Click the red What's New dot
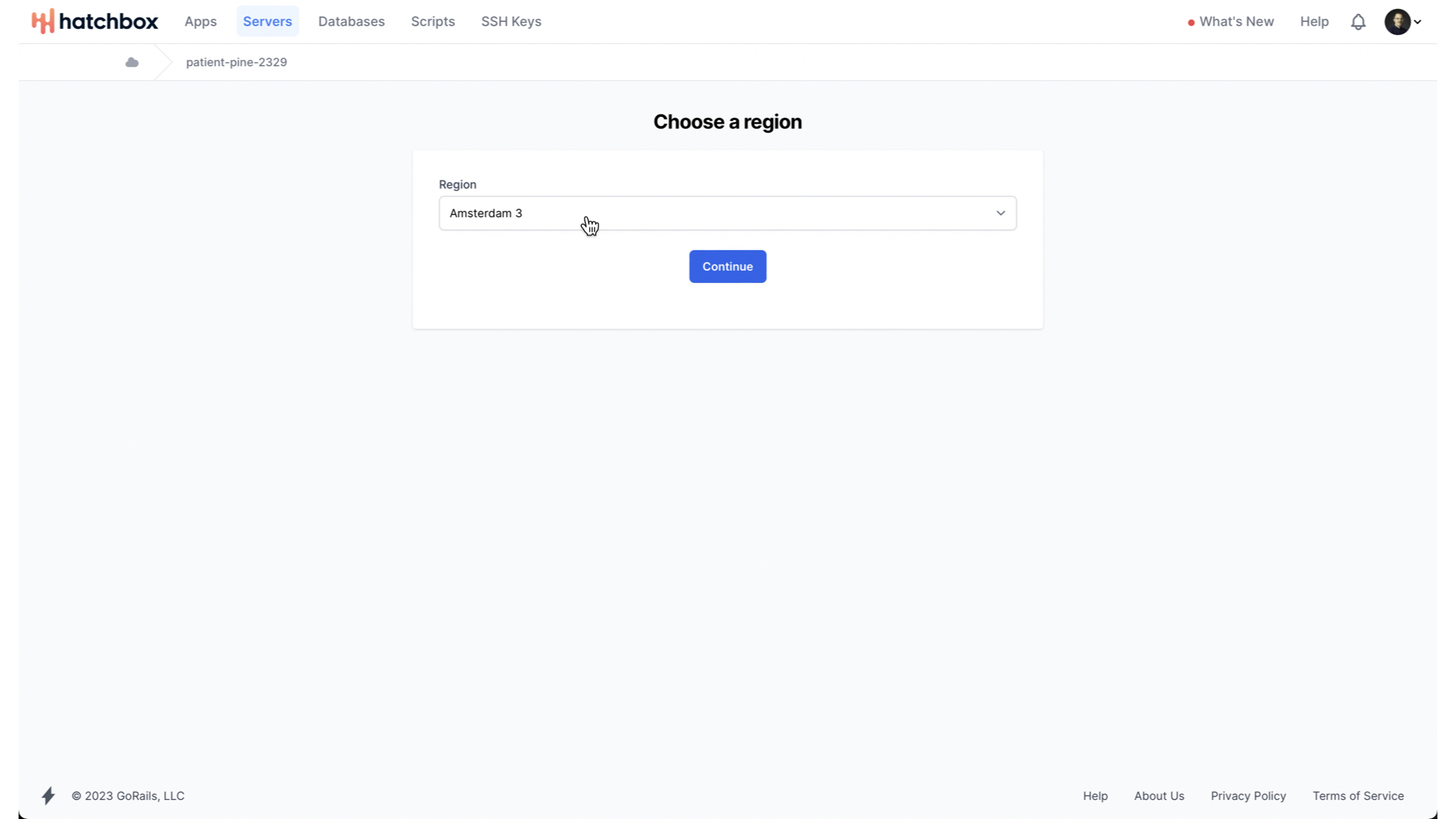This screenshot has width=1456, height=819. (1191, 23)
